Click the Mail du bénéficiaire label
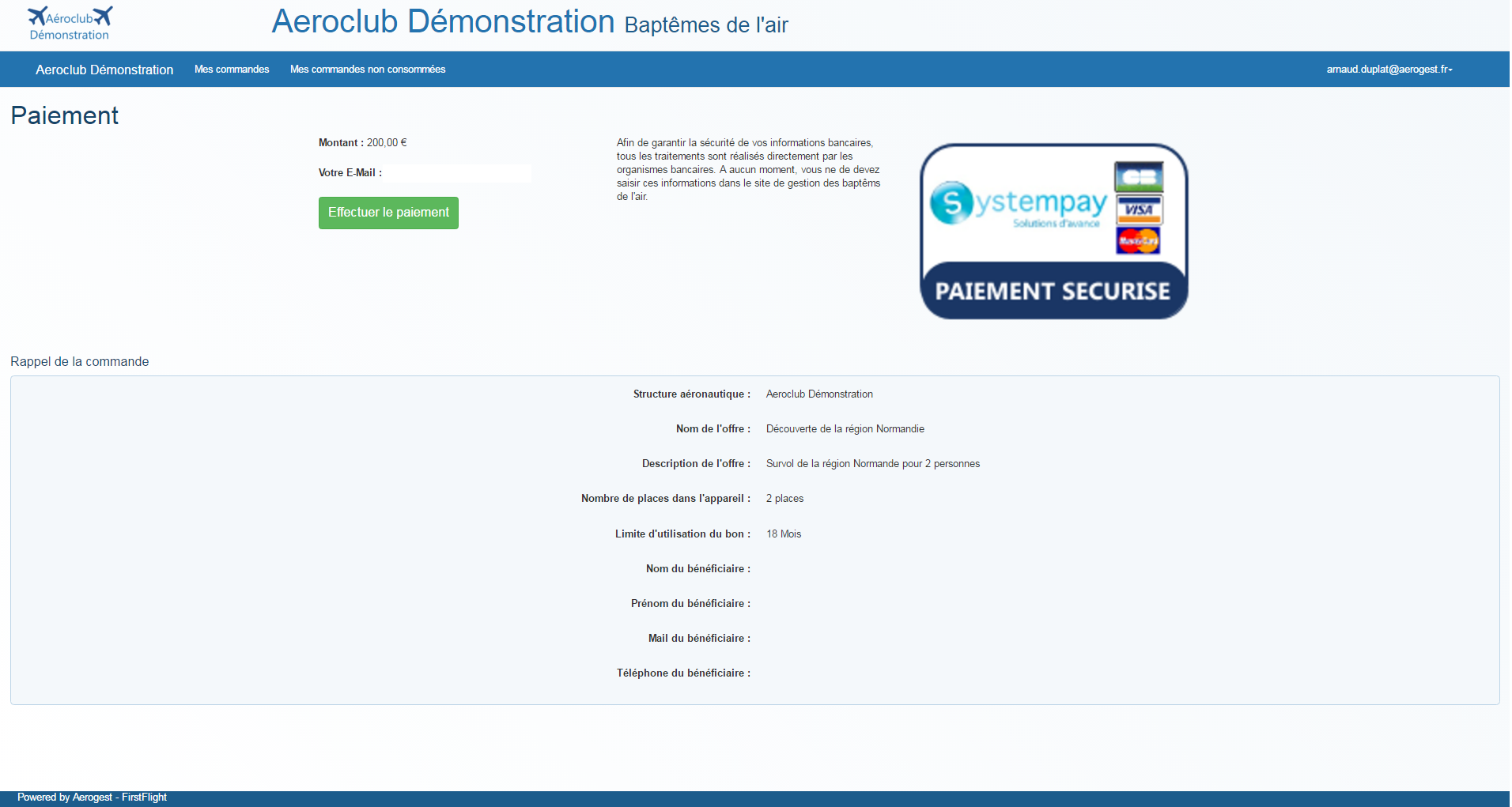 [x=700, y=639]
